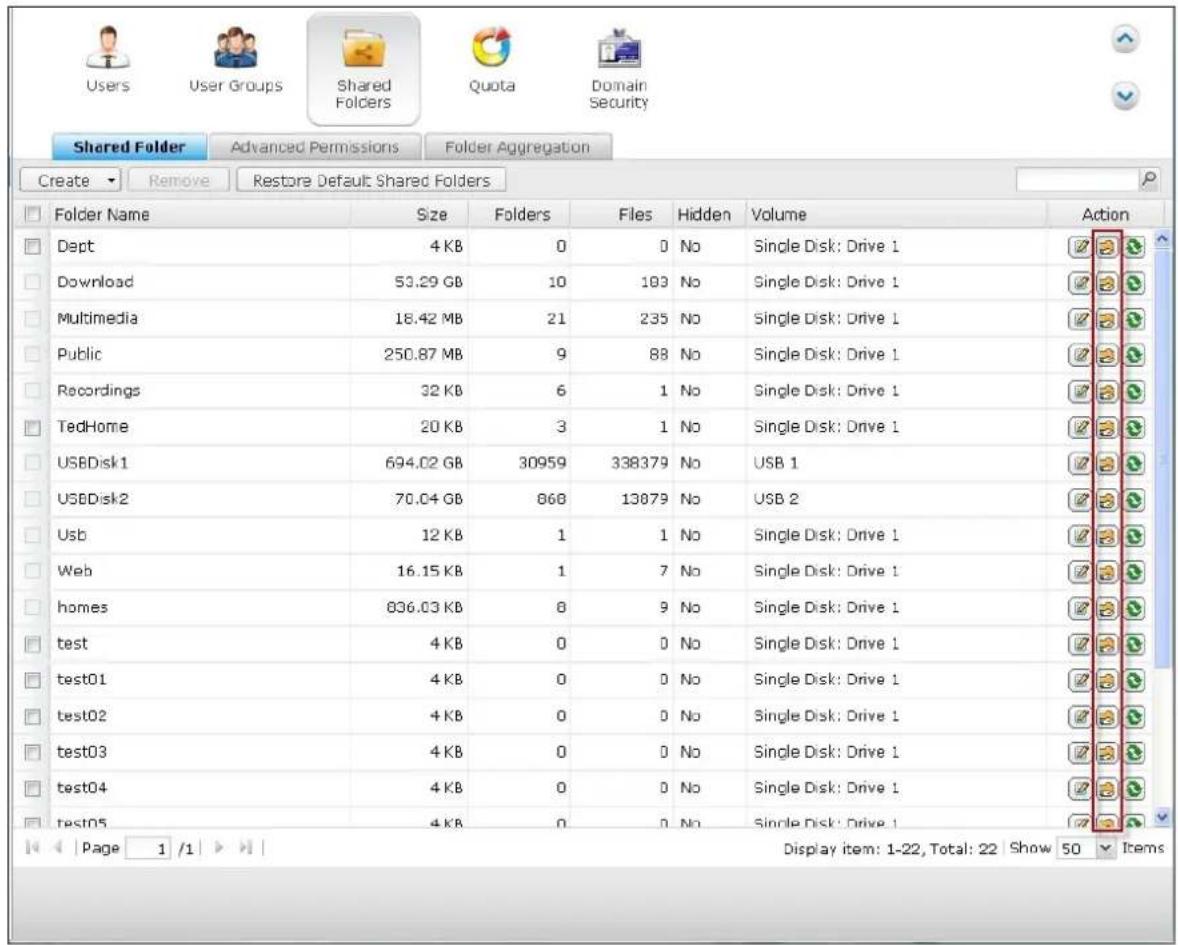Viewport: 1178px width, 945px height.
Task: Select the Multimedia folder name
Action: pyautogui.click(x=98, y=319)
